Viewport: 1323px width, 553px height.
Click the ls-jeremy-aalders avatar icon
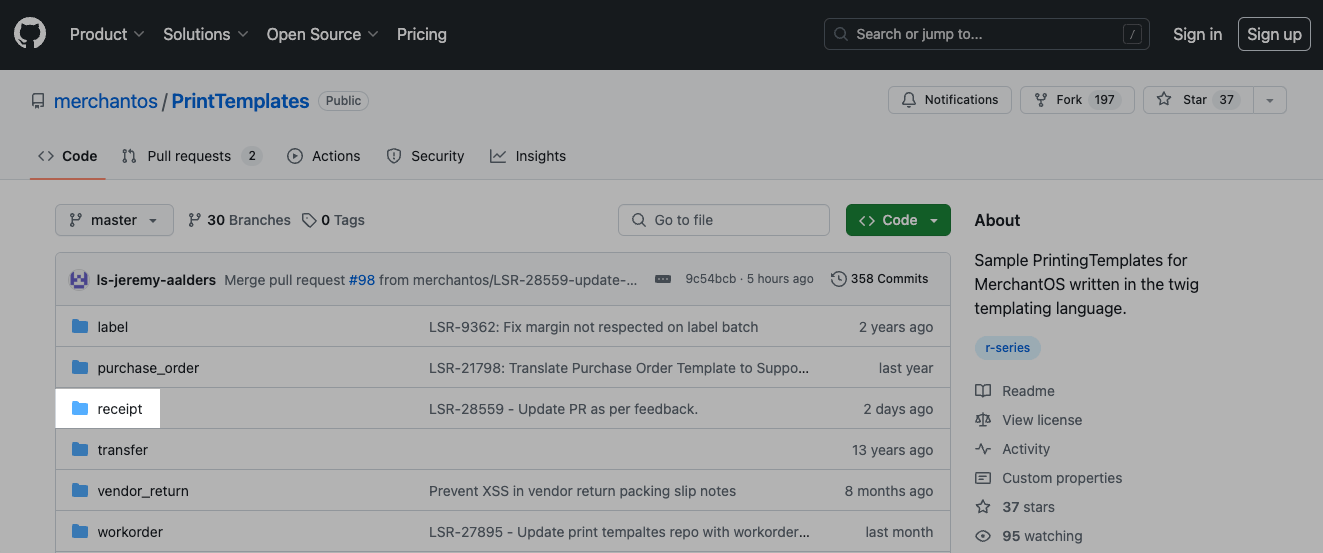click(79, 280)
